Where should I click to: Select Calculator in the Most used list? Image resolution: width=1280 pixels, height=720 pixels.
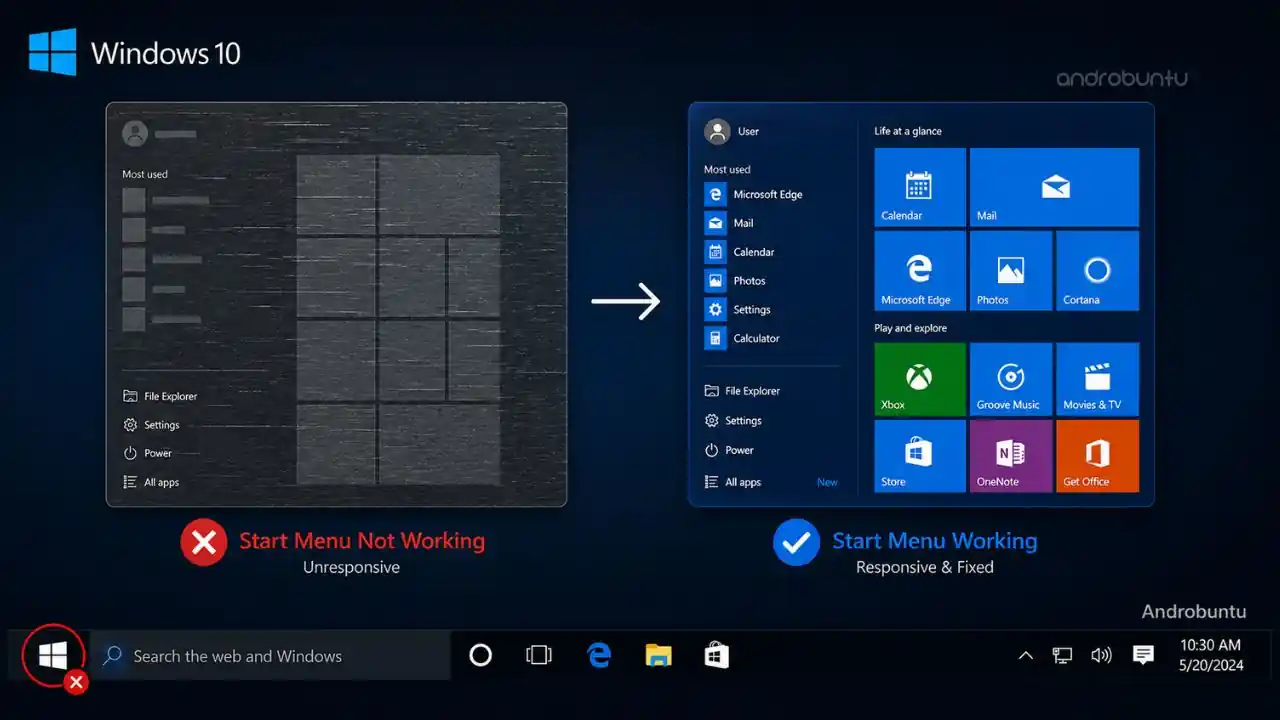click(x=742, y=338)
